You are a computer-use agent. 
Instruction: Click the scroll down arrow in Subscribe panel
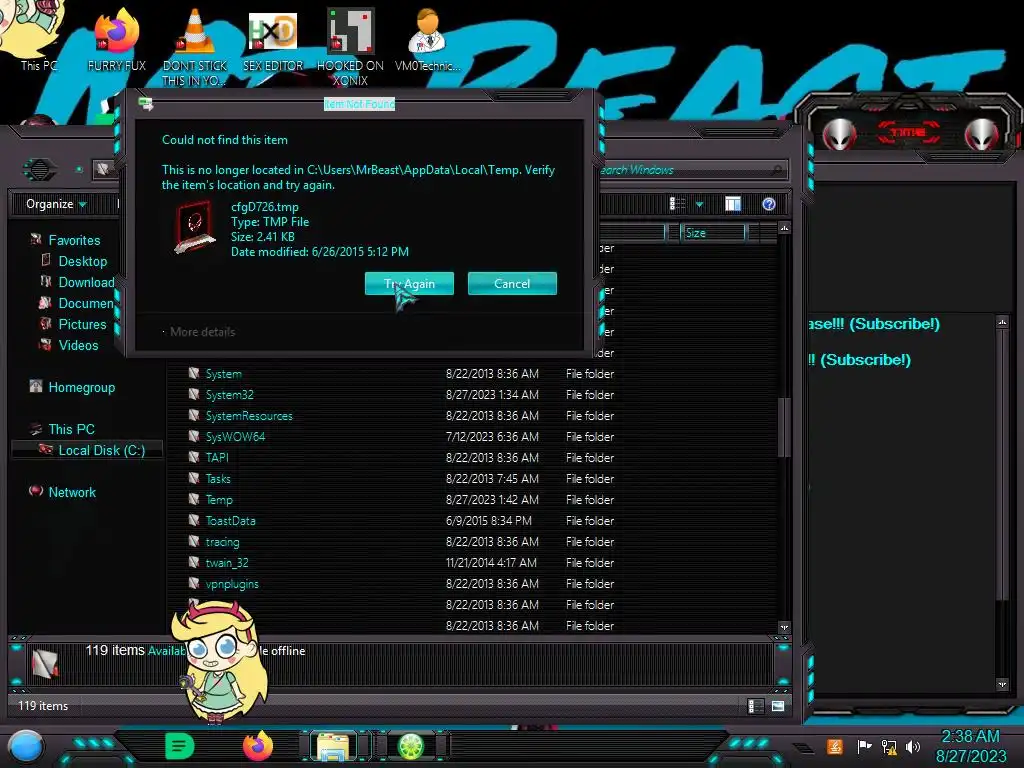pyautogui.click(x=1002, y=684)
